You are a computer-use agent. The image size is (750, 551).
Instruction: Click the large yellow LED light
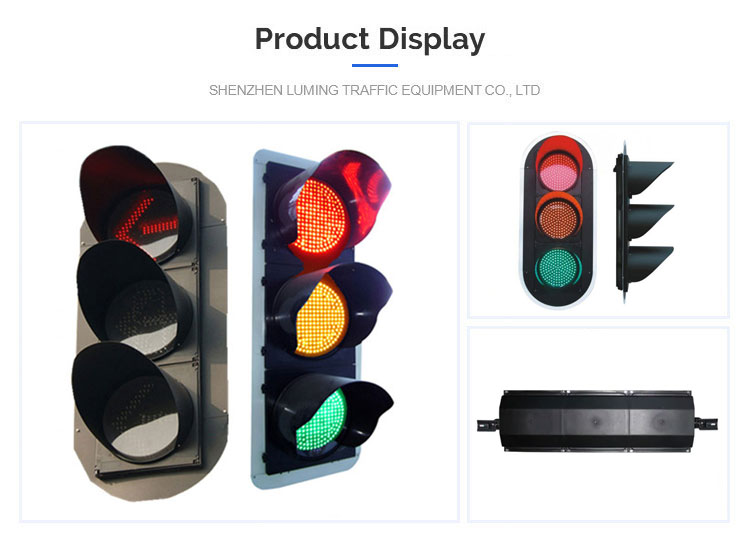click(321, 318)
